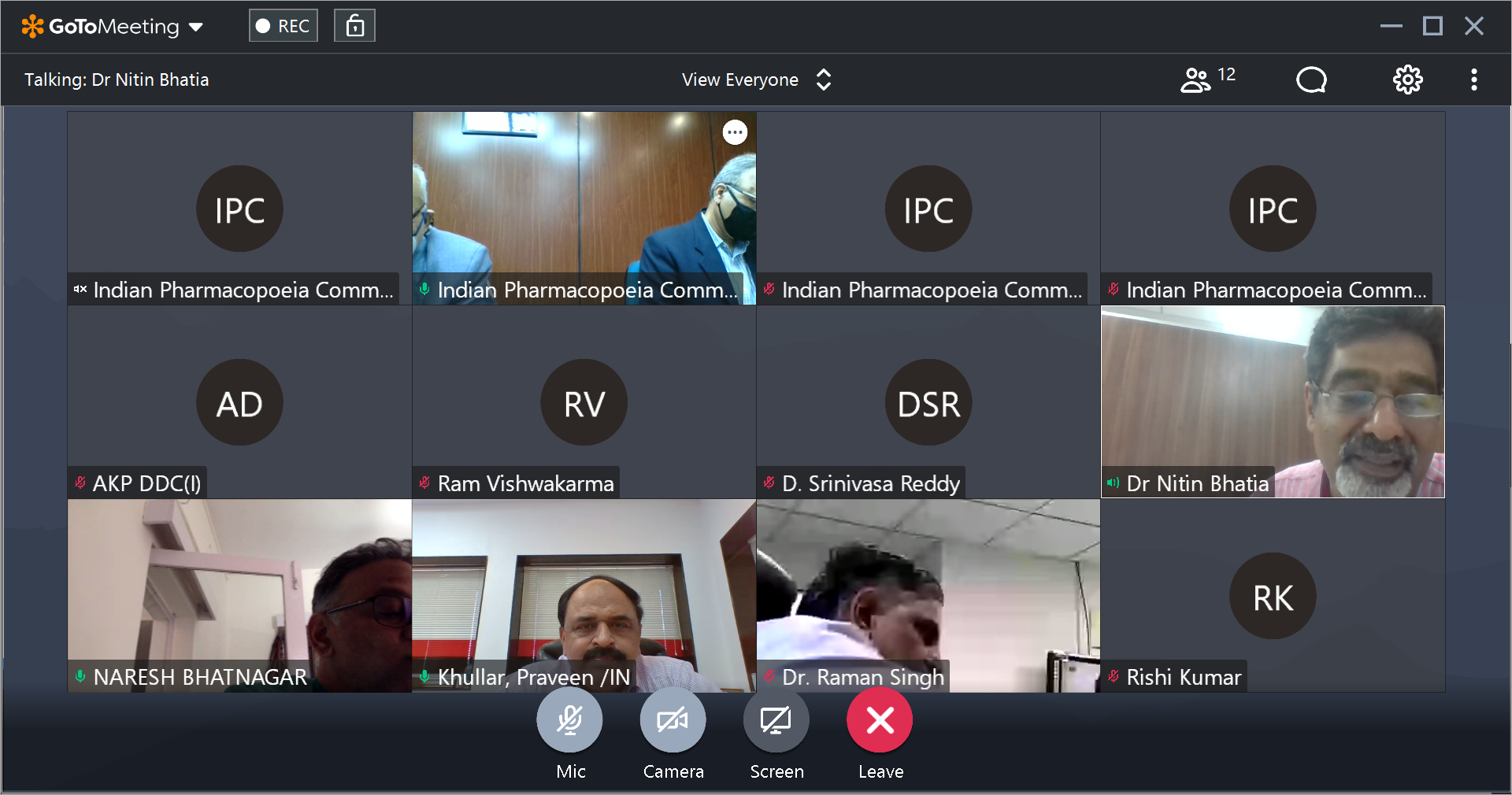
Task: Click the NARESH BHATNAGAR name label
Action: click(200, 677)
